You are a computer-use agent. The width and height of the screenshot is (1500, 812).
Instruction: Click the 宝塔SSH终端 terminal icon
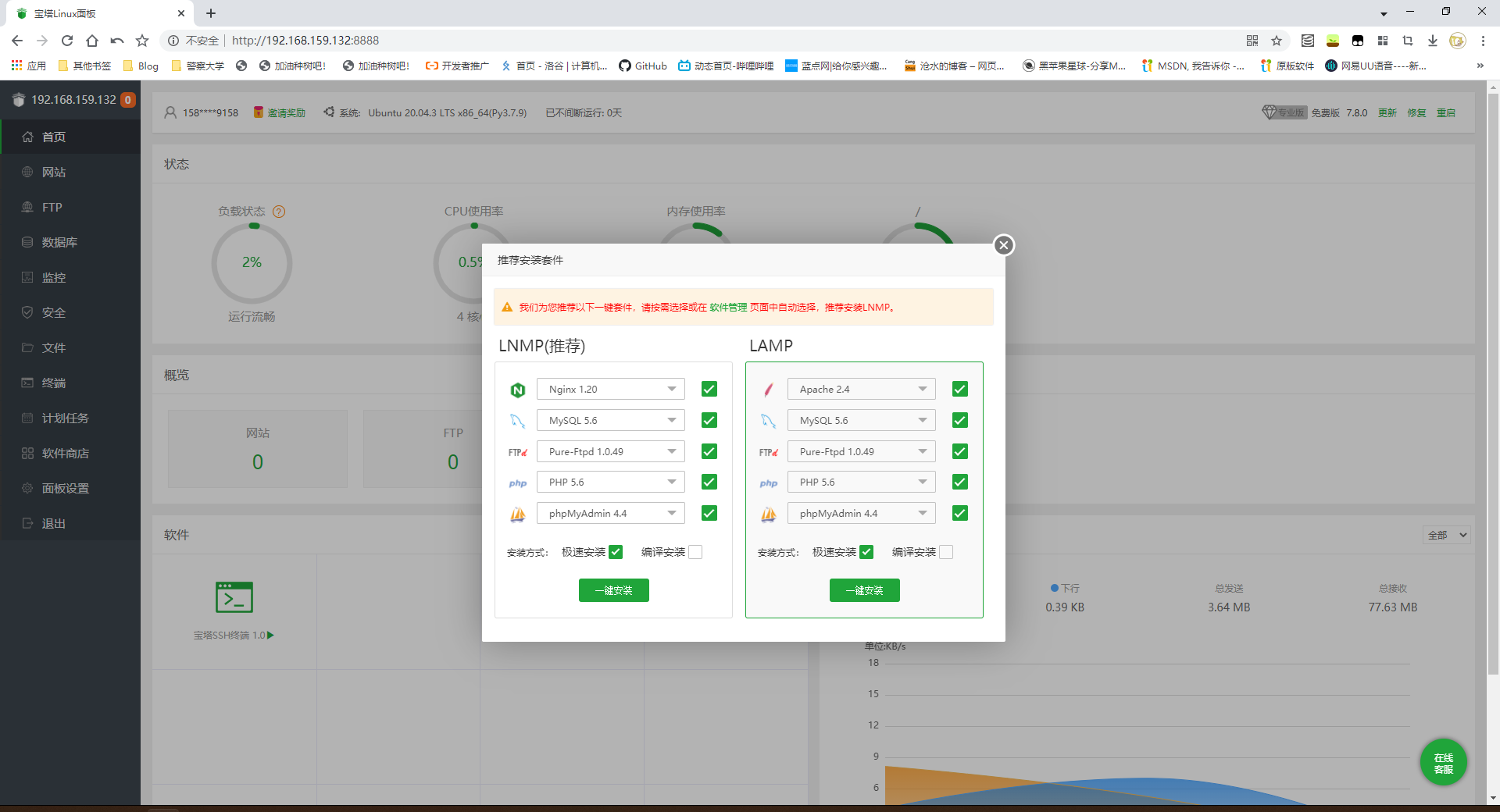pos(234,597)
